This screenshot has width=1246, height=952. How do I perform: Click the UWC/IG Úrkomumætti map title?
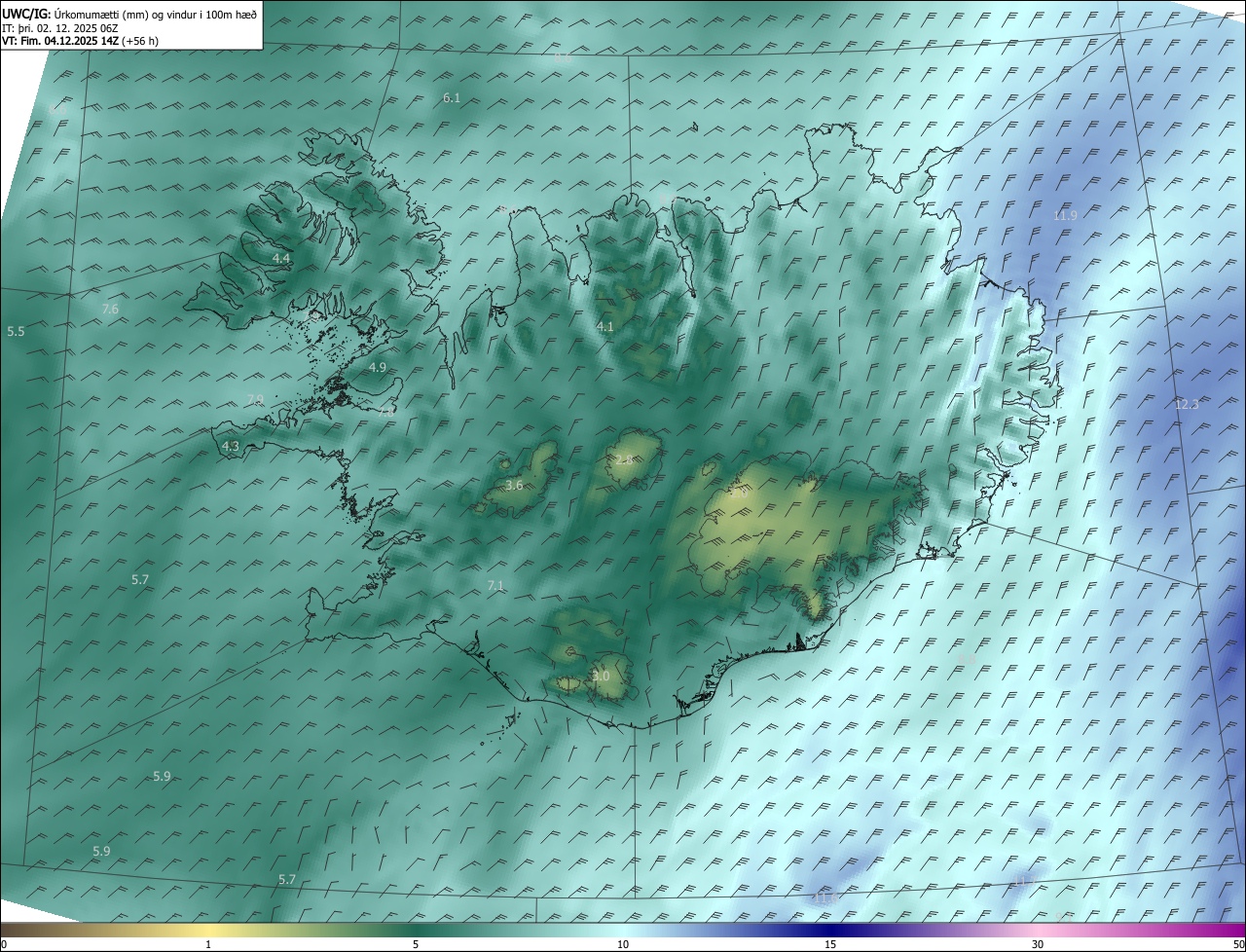click(x=129, y=14)
